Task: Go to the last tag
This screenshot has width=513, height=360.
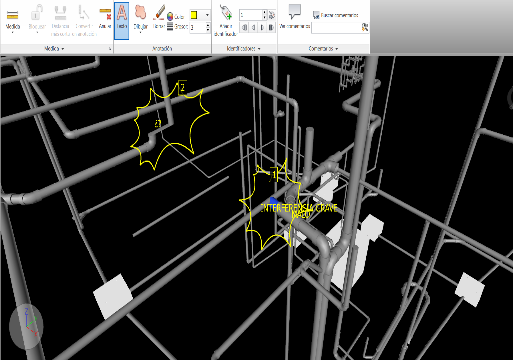Action: [x=271, y=27]
